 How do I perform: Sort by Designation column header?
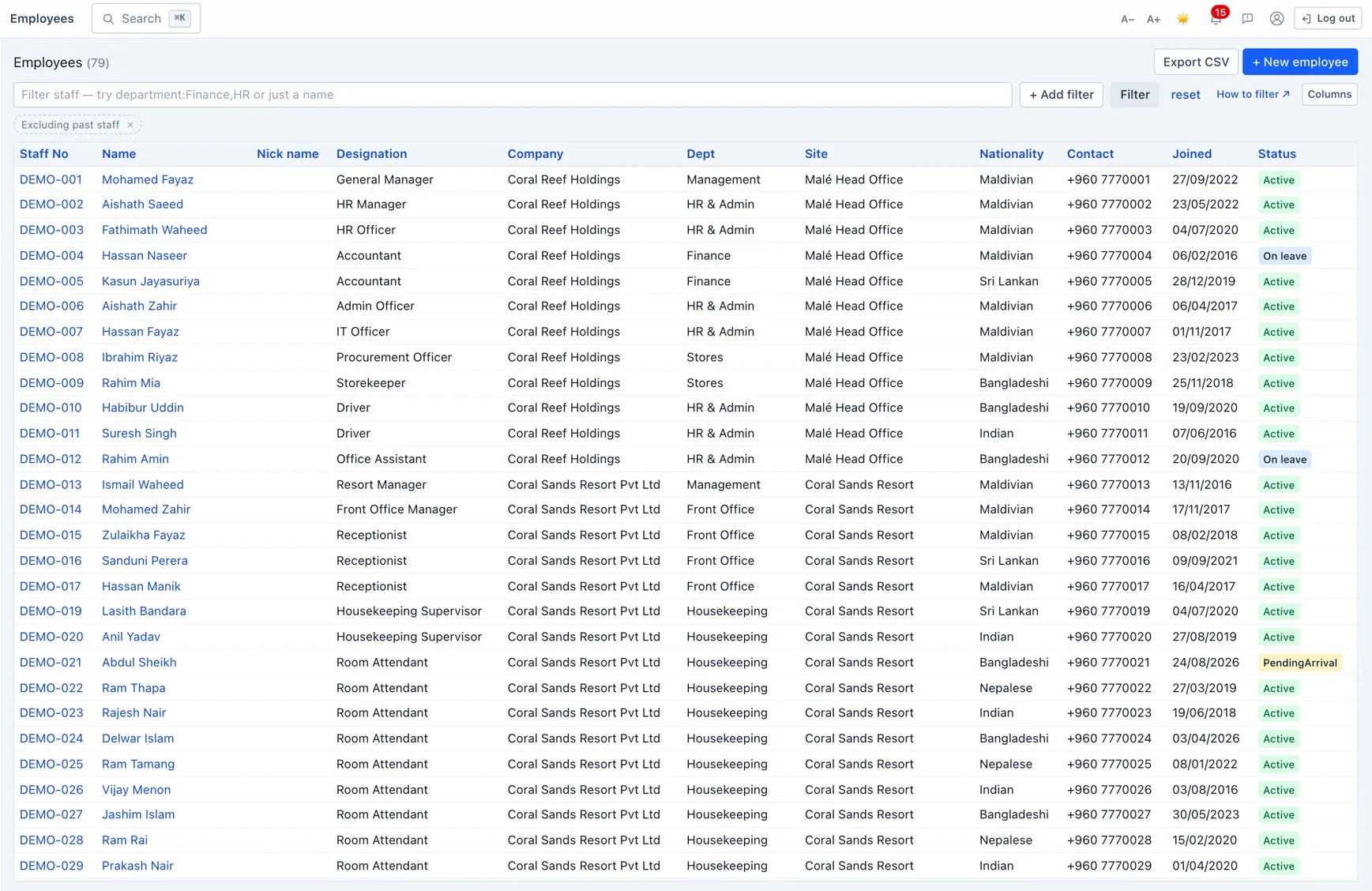pyautogui.click(x=371, y=154)
